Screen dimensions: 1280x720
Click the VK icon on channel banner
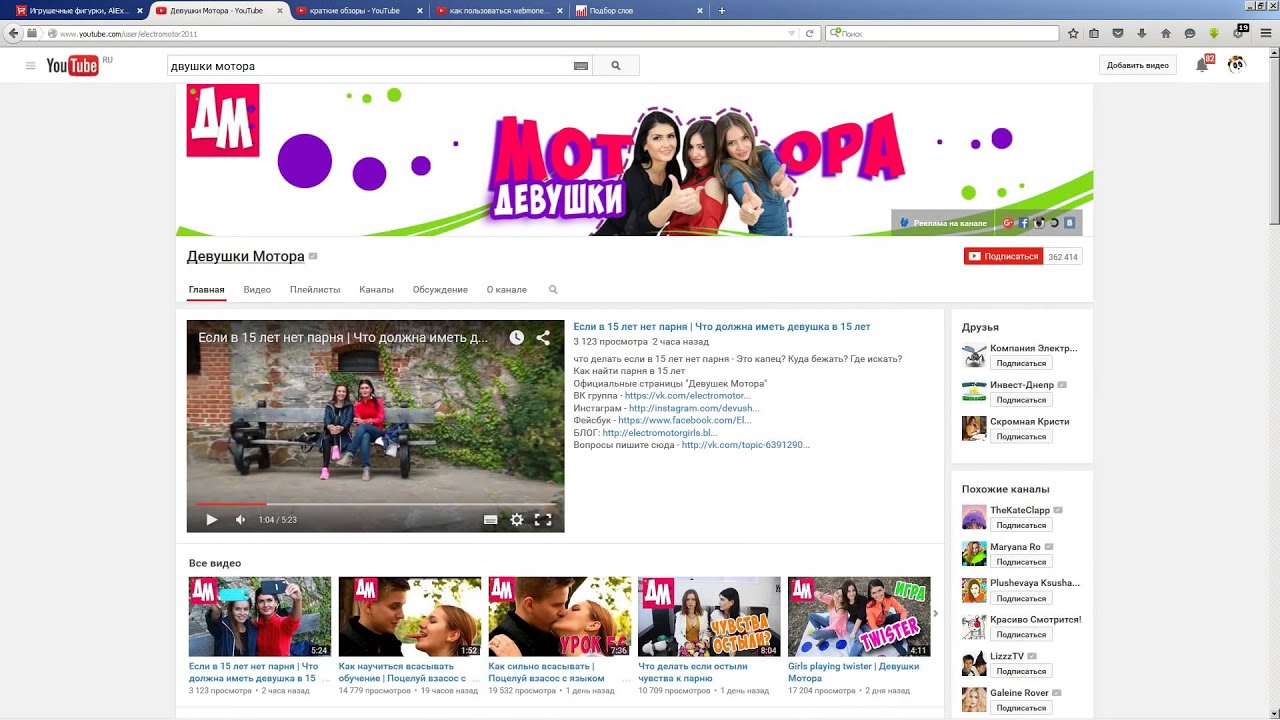click(x=1070, y=223)
